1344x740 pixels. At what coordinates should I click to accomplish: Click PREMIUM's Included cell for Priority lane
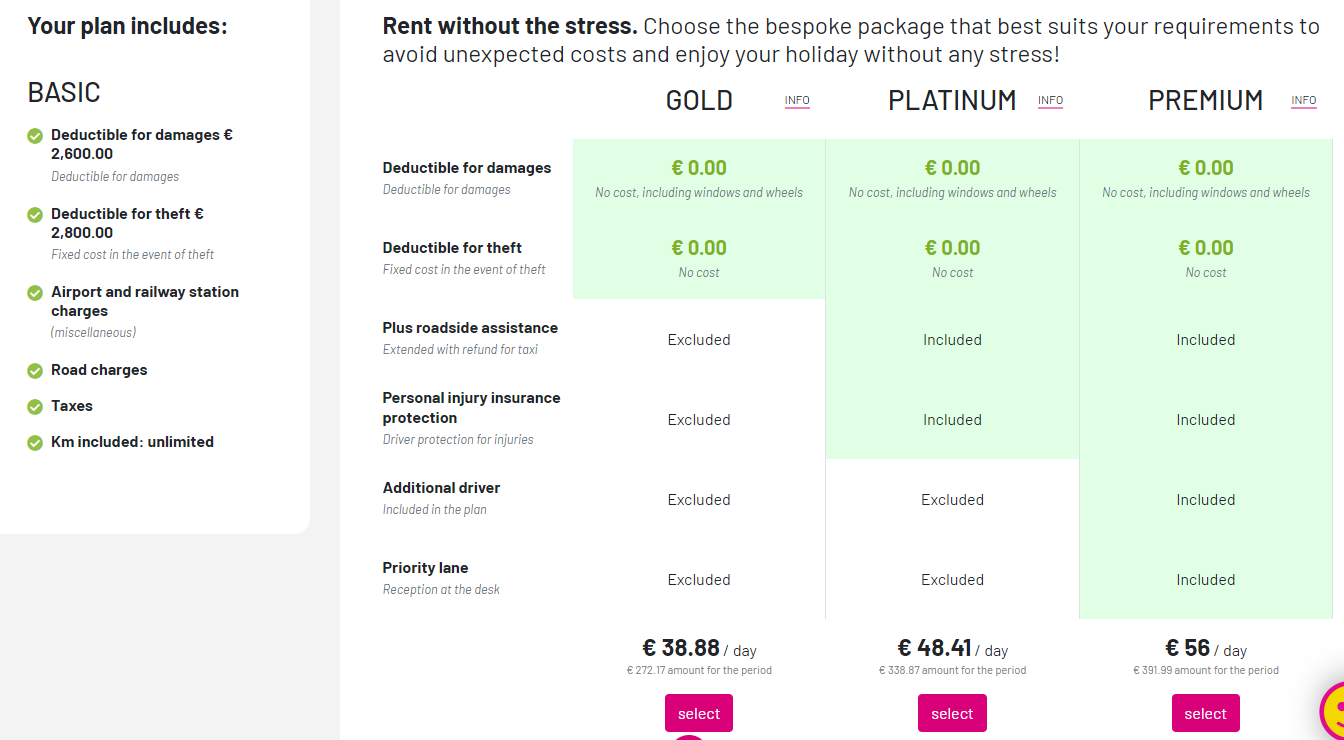coord(1205,580)
